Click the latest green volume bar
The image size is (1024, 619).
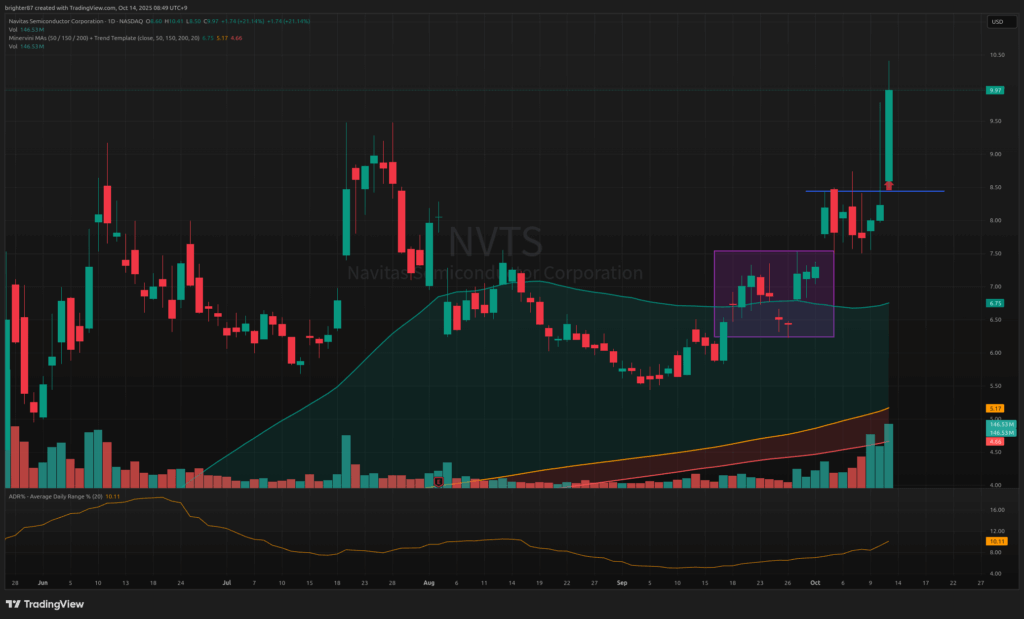[x=888, y=456]
